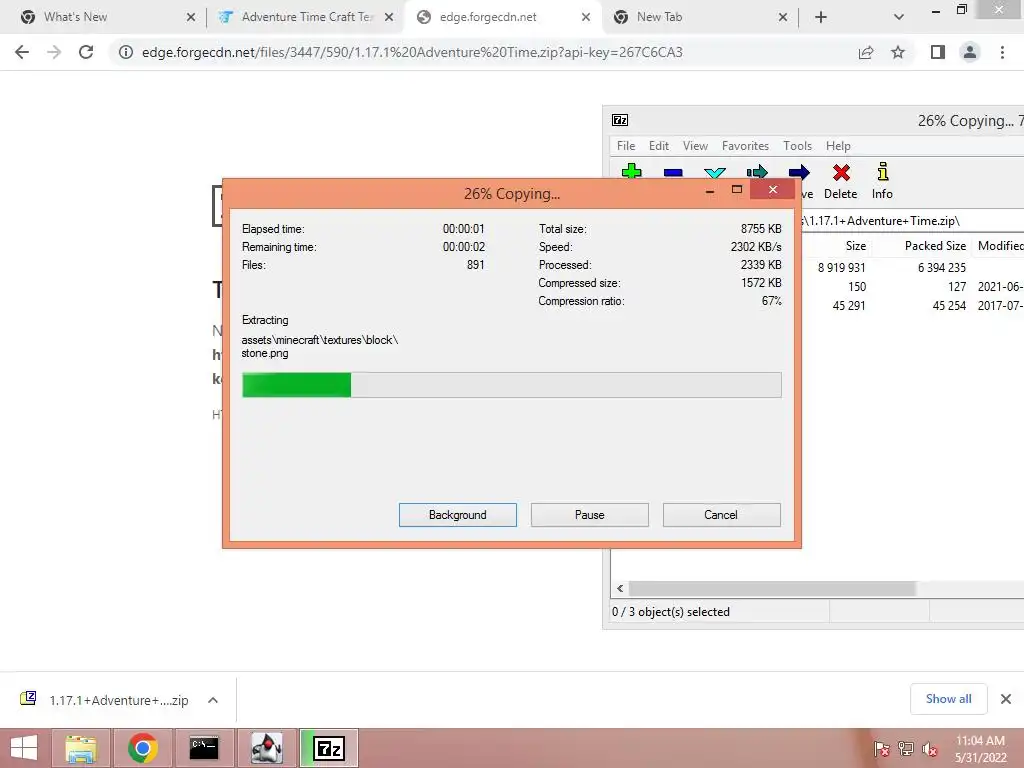Sort by Modified column header
The height and width of the screenshot is (768, 1024).
[x=999, y=246]
